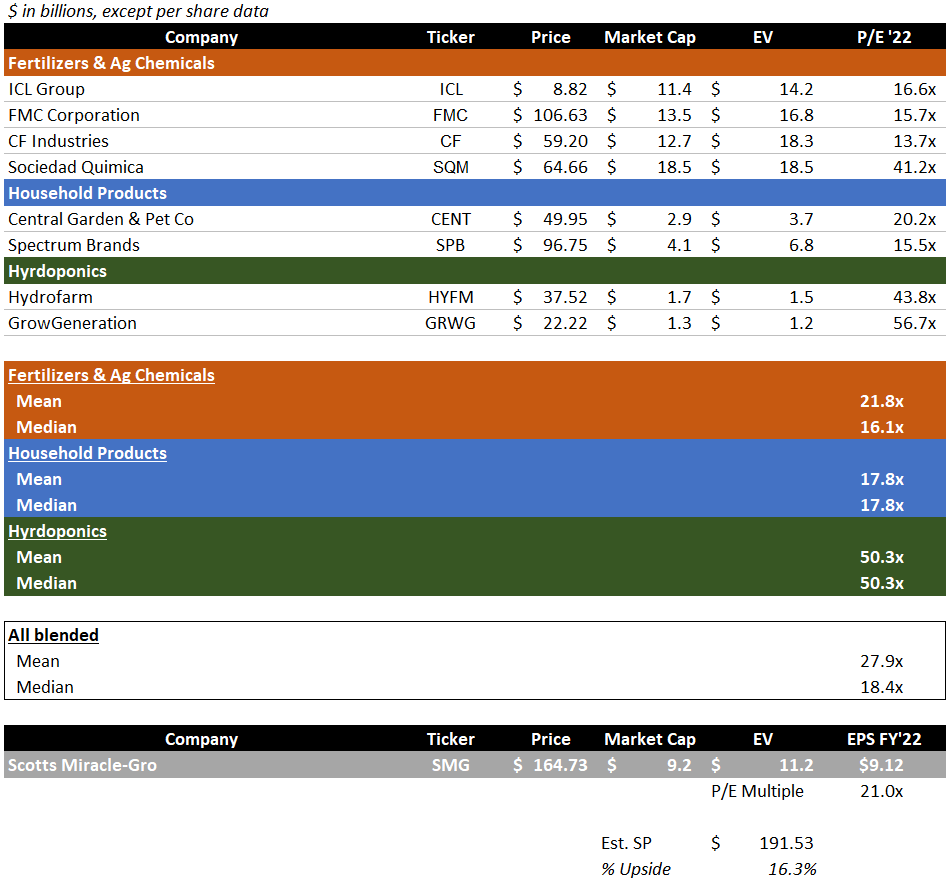The width and height of the screenshot is (948, 883).
Task: Click the underlined Household Products summary heading
Action: tap(88, 453)
